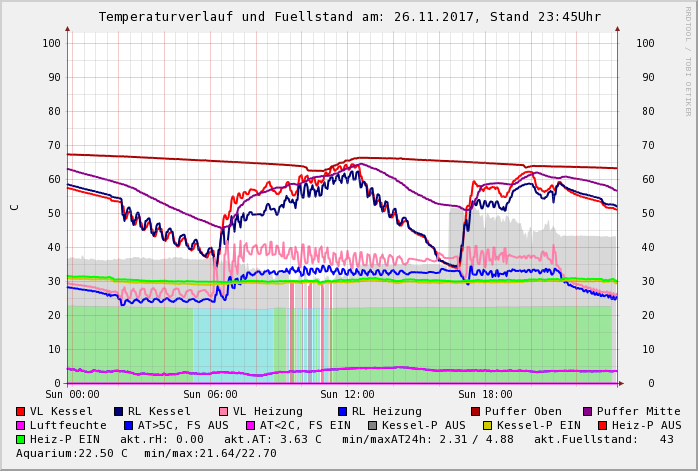This screenshot has height=471, width=698.
Task: Click the green Heiz-P EIN legend swatch
Action: point(21,440)
